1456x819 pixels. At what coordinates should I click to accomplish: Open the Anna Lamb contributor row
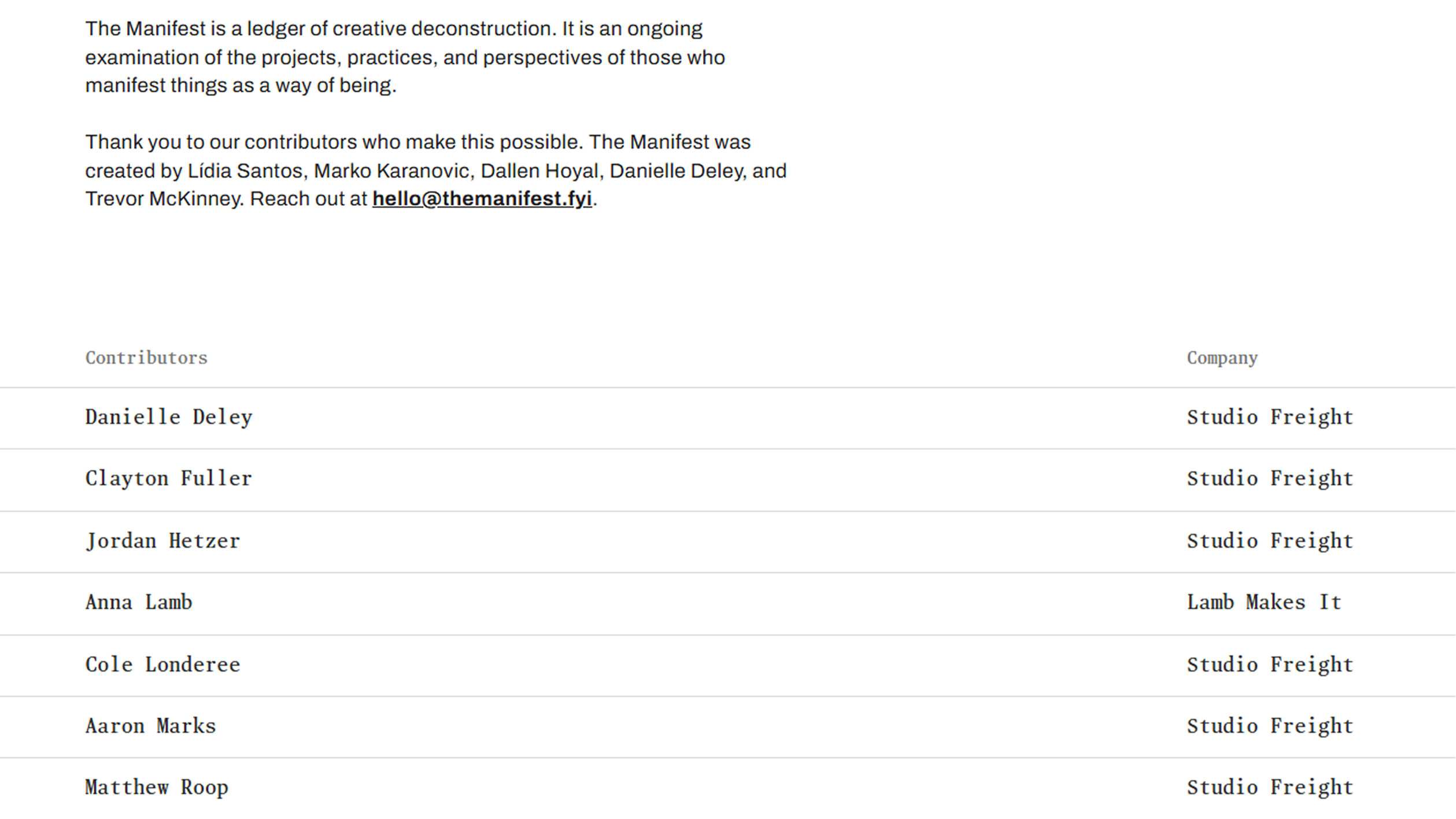point(139,603)
